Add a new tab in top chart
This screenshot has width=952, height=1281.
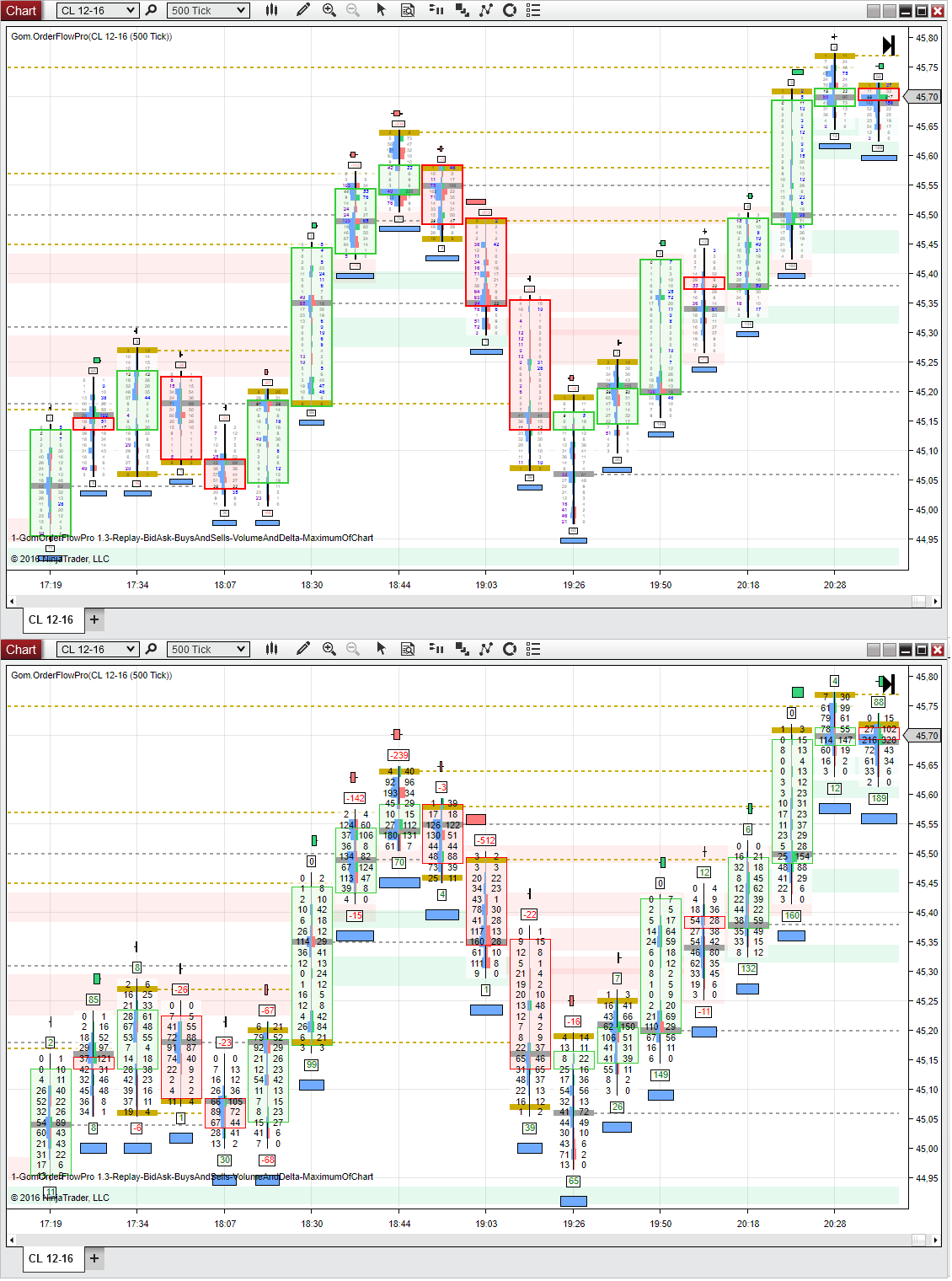point(94,619)
